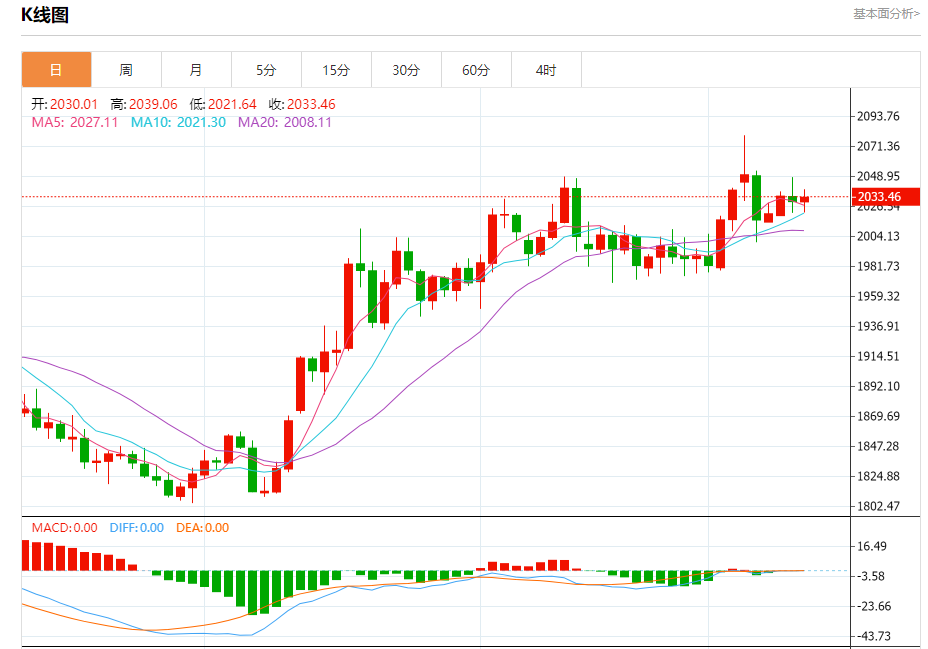Click the 1869.69 price axis label

tap(878, 416)
